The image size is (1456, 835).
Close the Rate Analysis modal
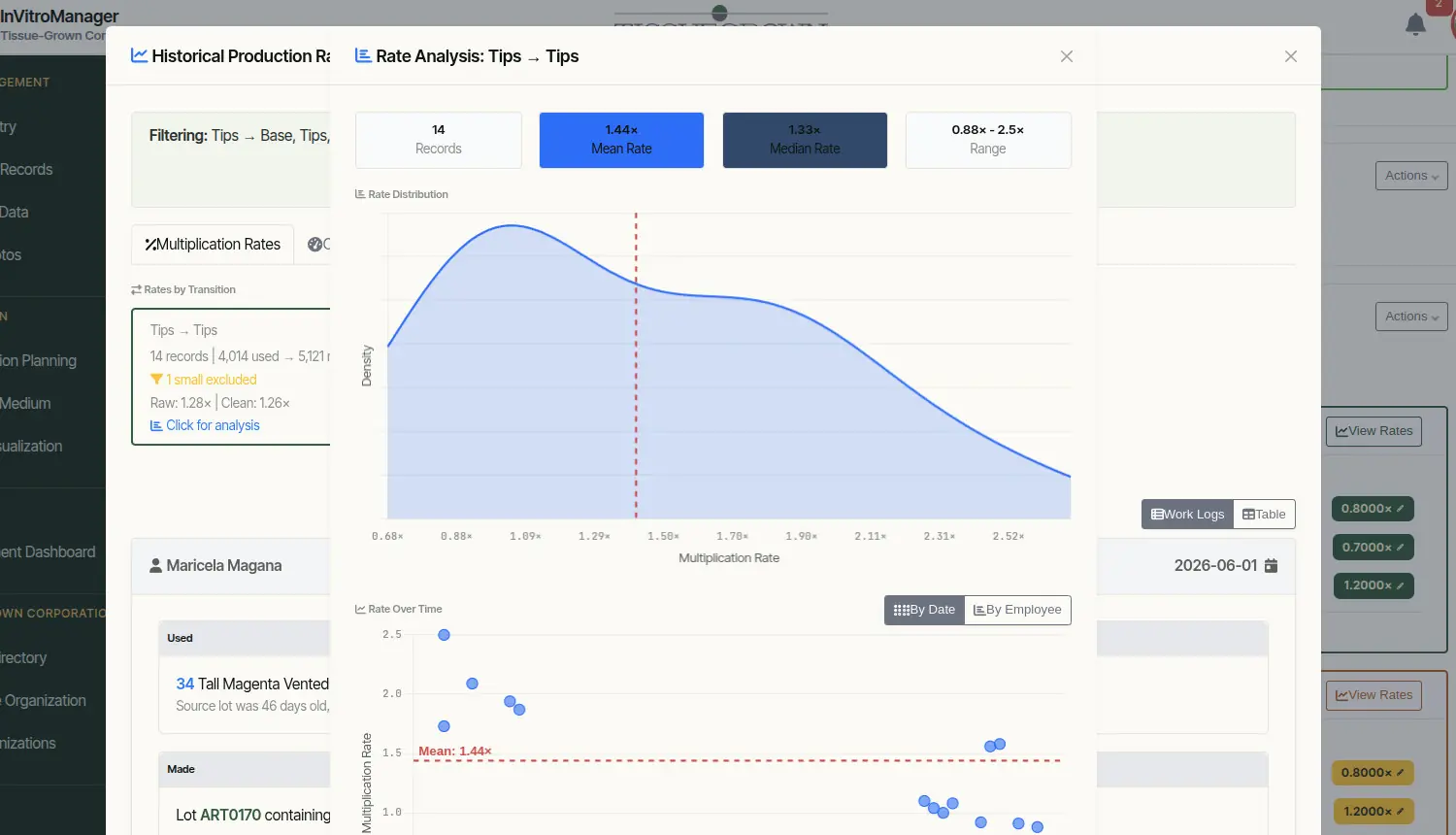click(x=1067, y=56)
